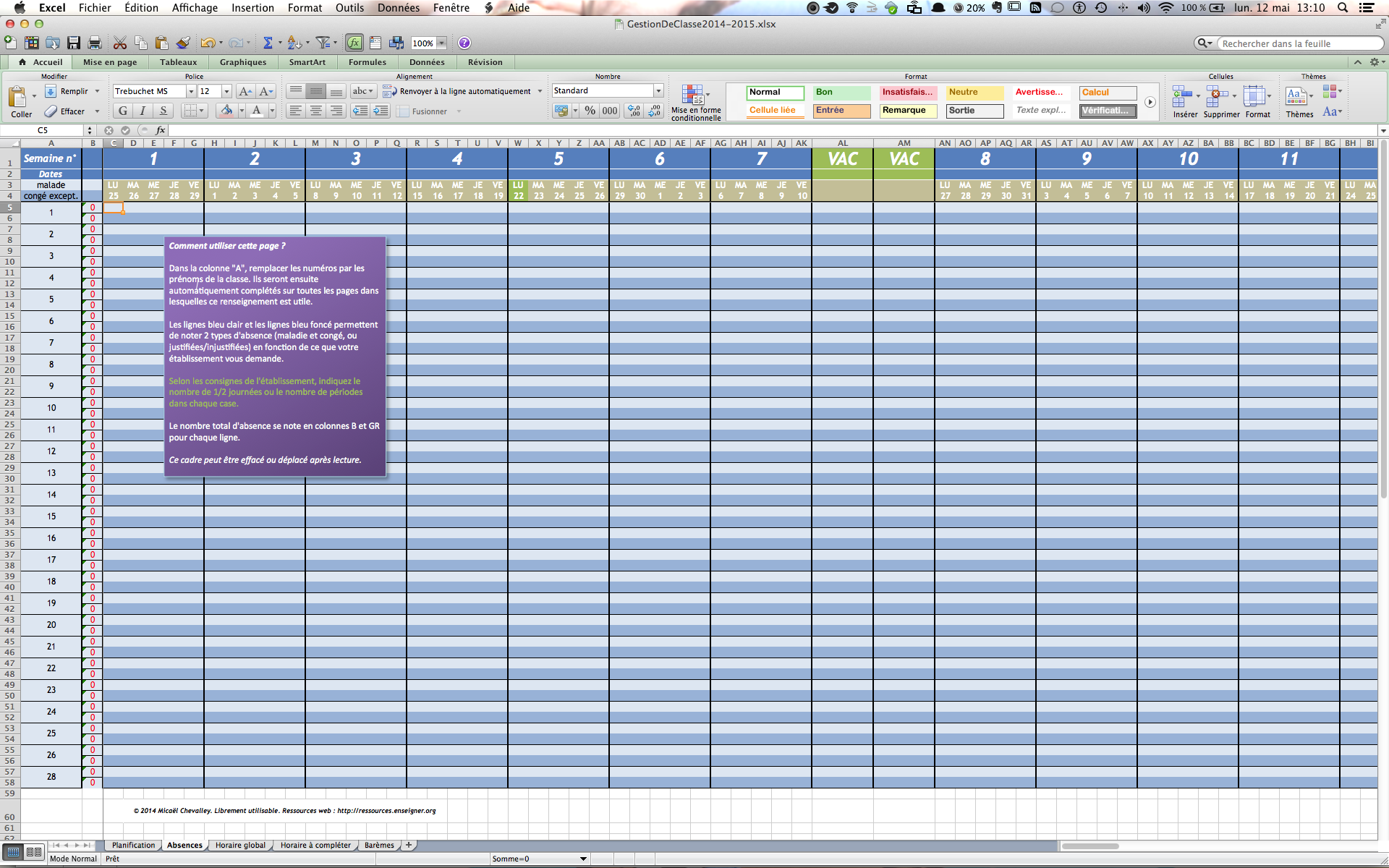Toggle bold (G) formatting
This screenshot has height=868, width=1389.
(x=123, y=111)
